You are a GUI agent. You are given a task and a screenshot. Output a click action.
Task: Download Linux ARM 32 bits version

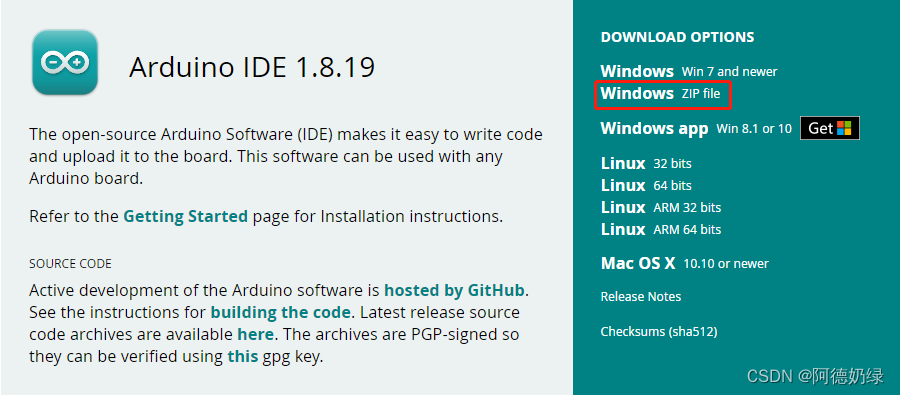661,207
